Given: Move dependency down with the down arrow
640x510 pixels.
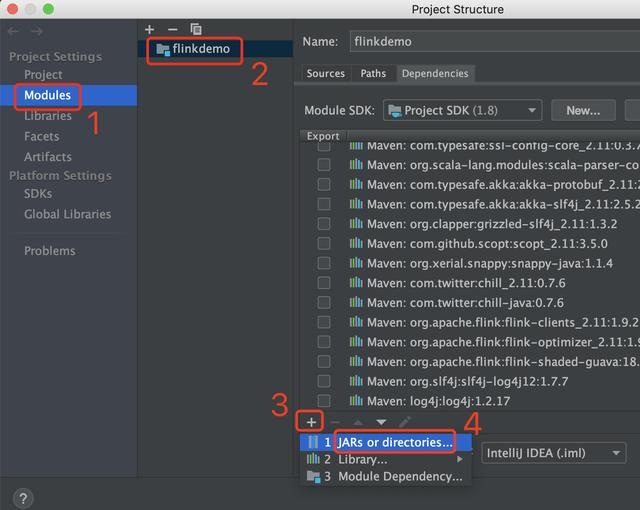Looking at the screenshot, I should 381,422.
